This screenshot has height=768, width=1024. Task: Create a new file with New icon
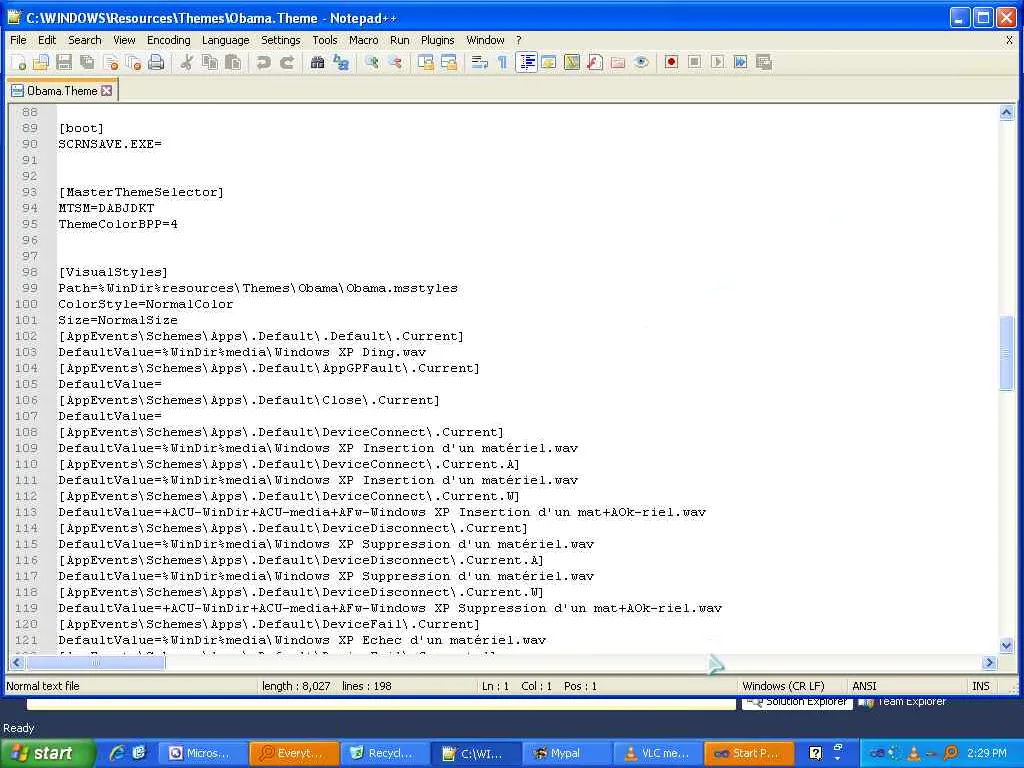(x=18, y=62)
